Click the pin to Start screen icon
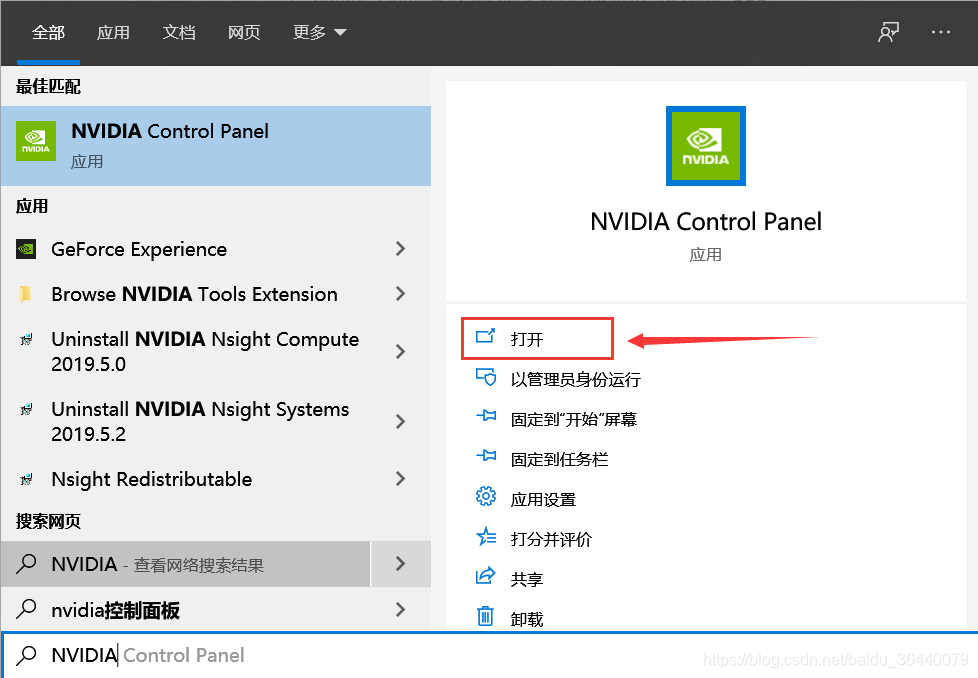978x678 pixels. click(x=486, y=416)
